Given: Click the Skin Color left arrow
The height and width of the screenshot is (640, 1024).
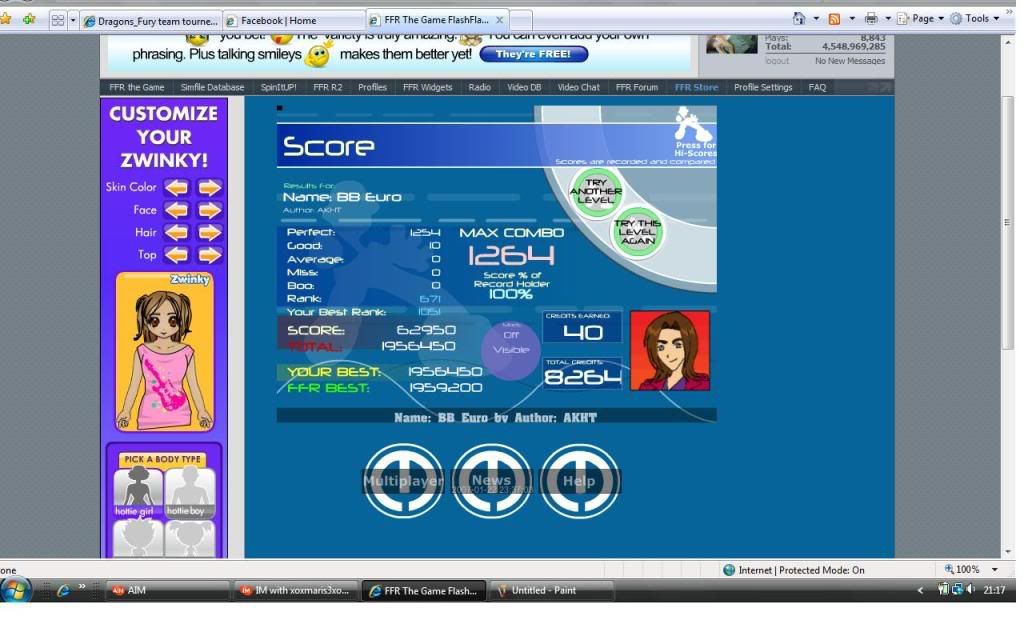Looking at the screenshot, I should [177, 187].
